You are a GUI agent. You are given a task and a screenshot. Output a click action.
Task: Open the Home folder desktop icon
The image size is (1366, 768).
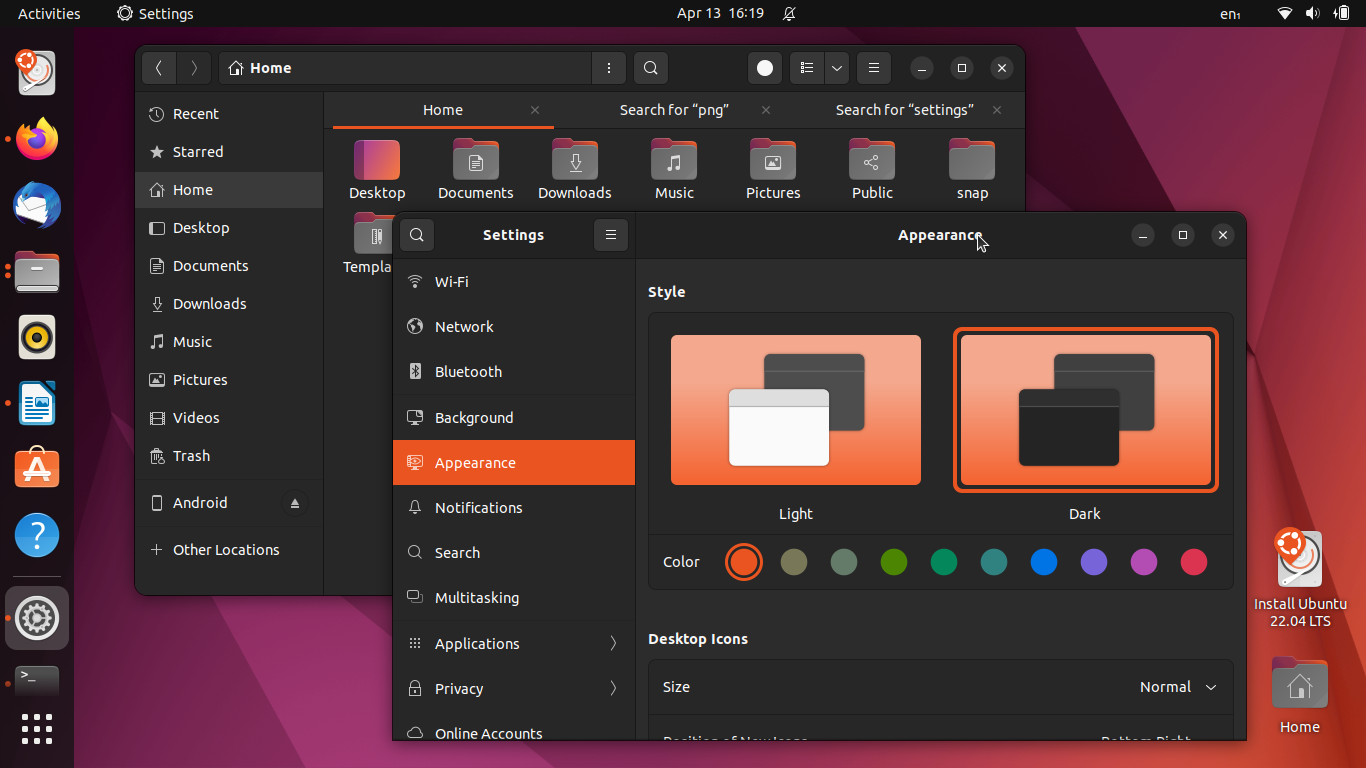pos(1300,696)
